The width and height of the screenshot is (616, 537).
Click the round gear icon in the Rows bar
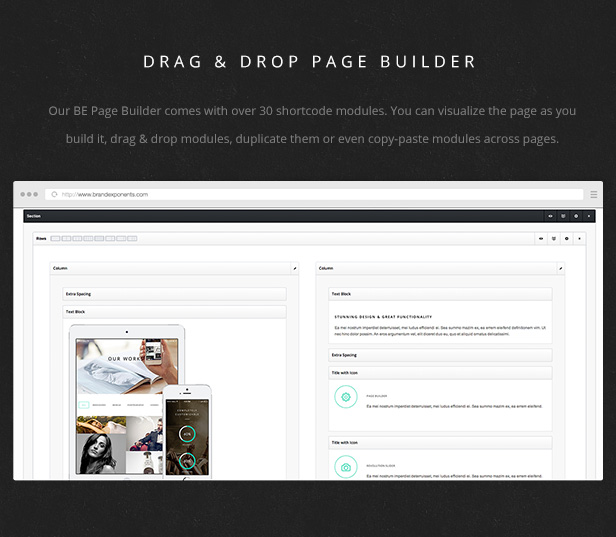coord(566,238)
